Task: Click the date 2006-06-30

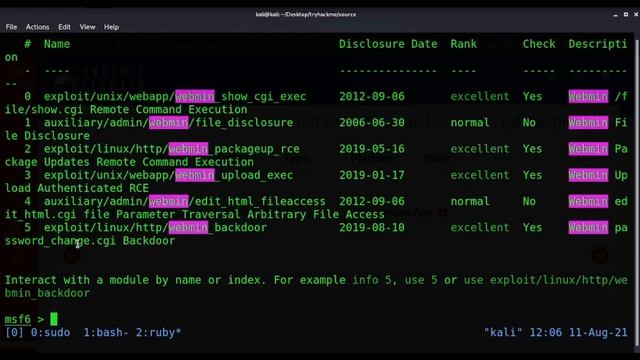Action: 372,123
